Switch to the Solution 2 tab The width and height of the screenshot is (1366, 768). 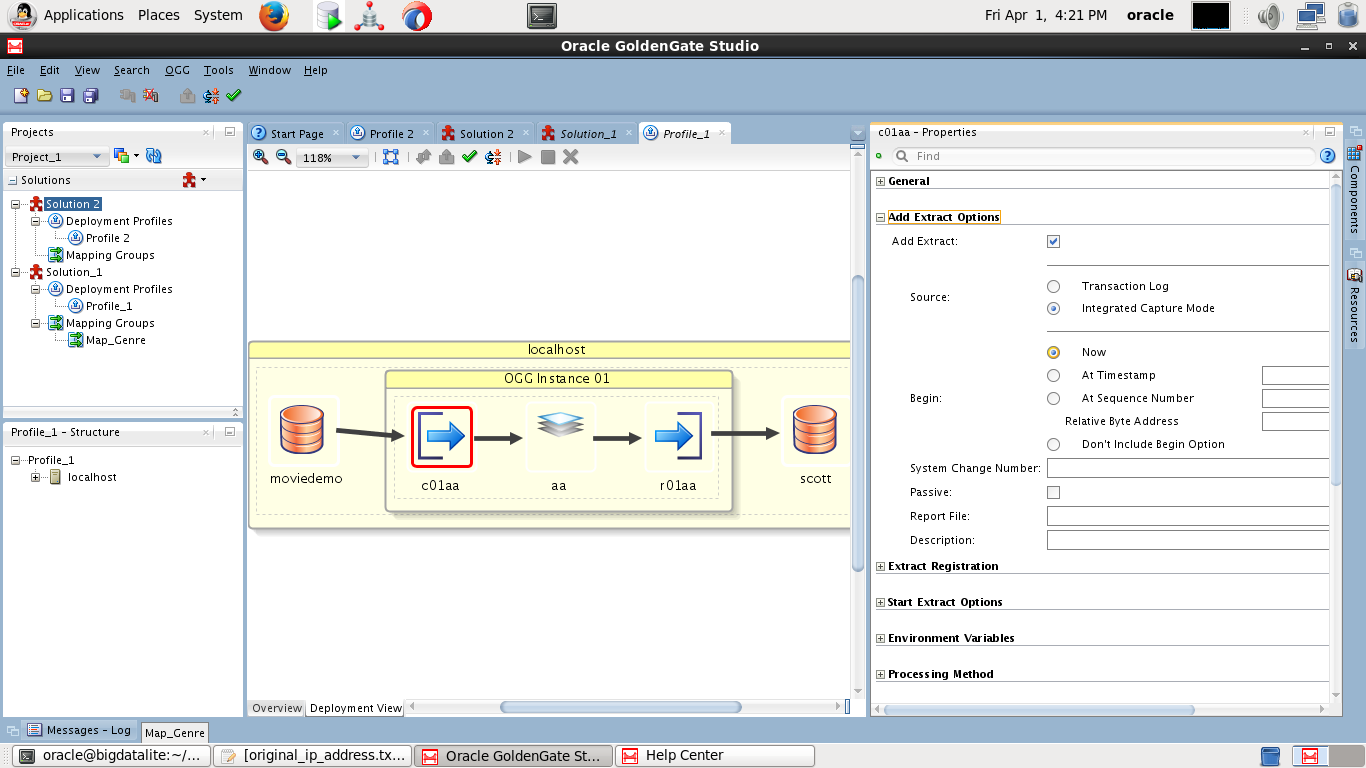pos(486,133)
